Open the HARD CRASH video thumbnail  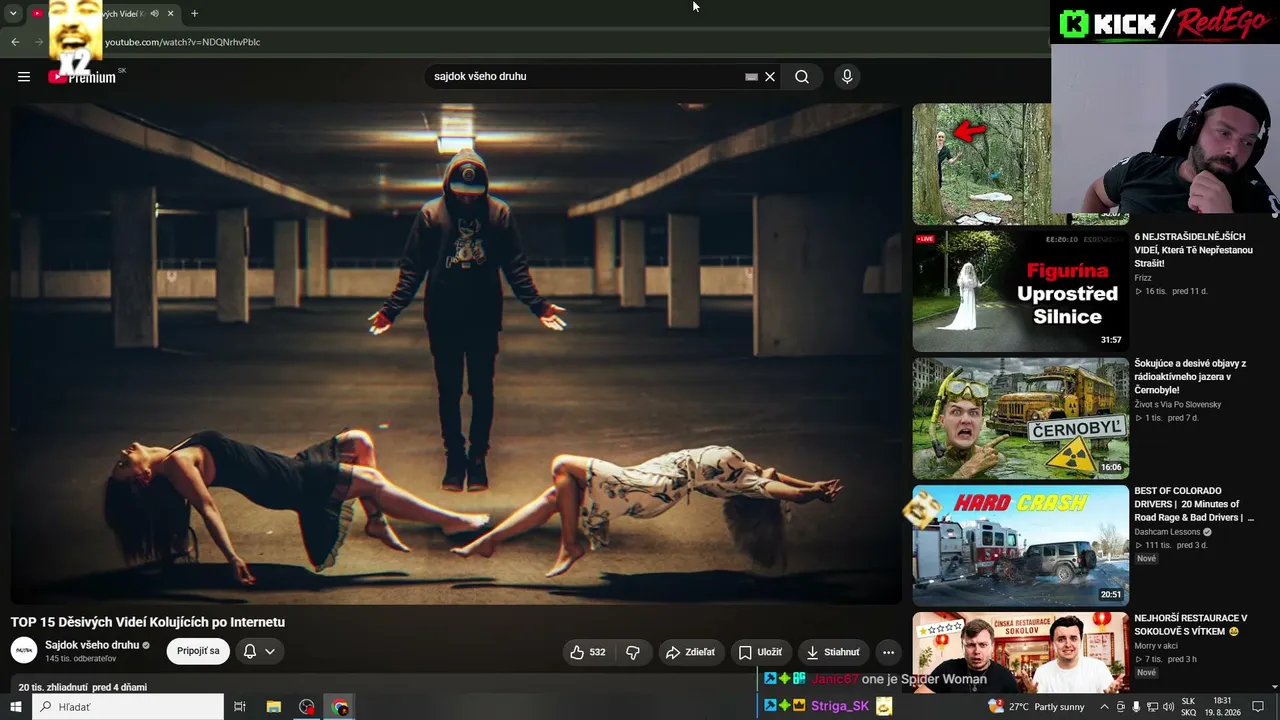(x=1020, y=545)
